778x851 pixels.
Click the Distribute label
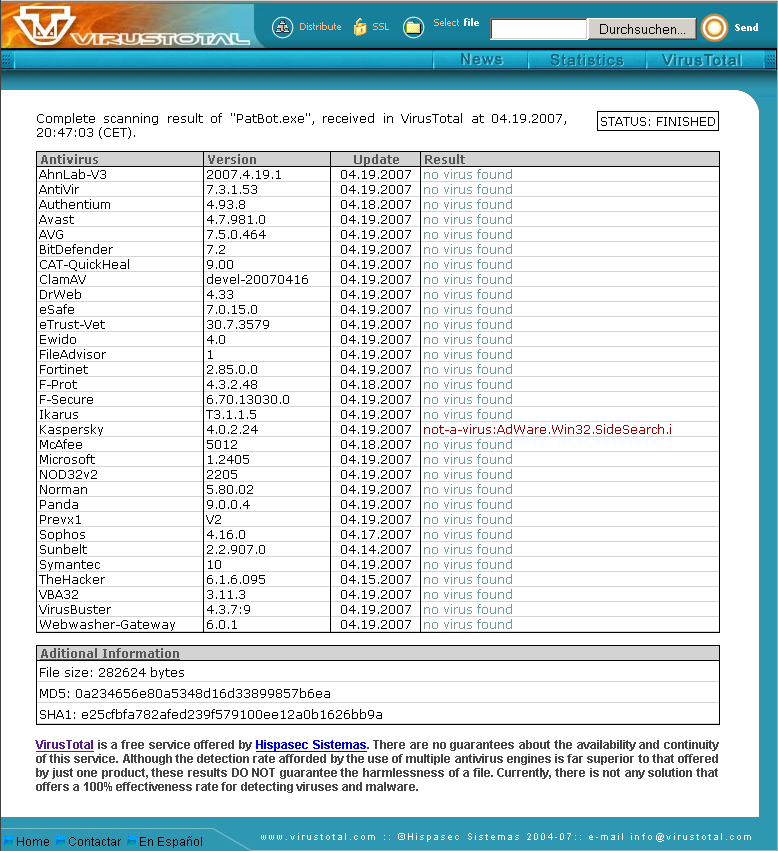[x=320, y=27]
